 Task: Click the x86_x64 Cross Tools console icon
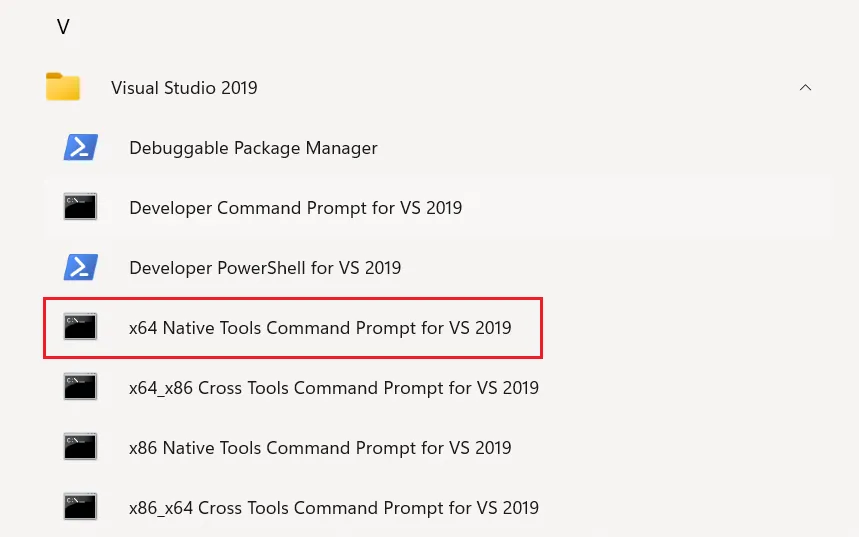[81, 507]
